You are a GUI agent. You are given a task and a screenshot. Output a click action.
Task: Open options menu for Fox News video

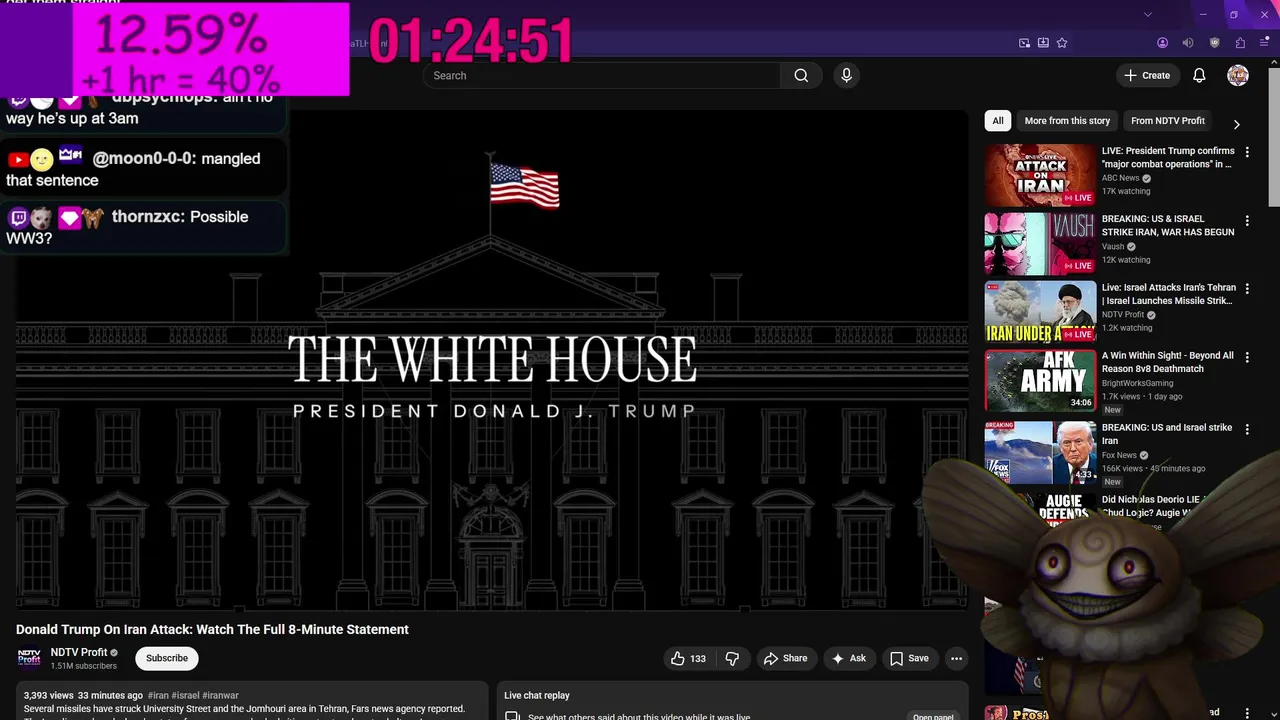click(x=1246, y=429)
